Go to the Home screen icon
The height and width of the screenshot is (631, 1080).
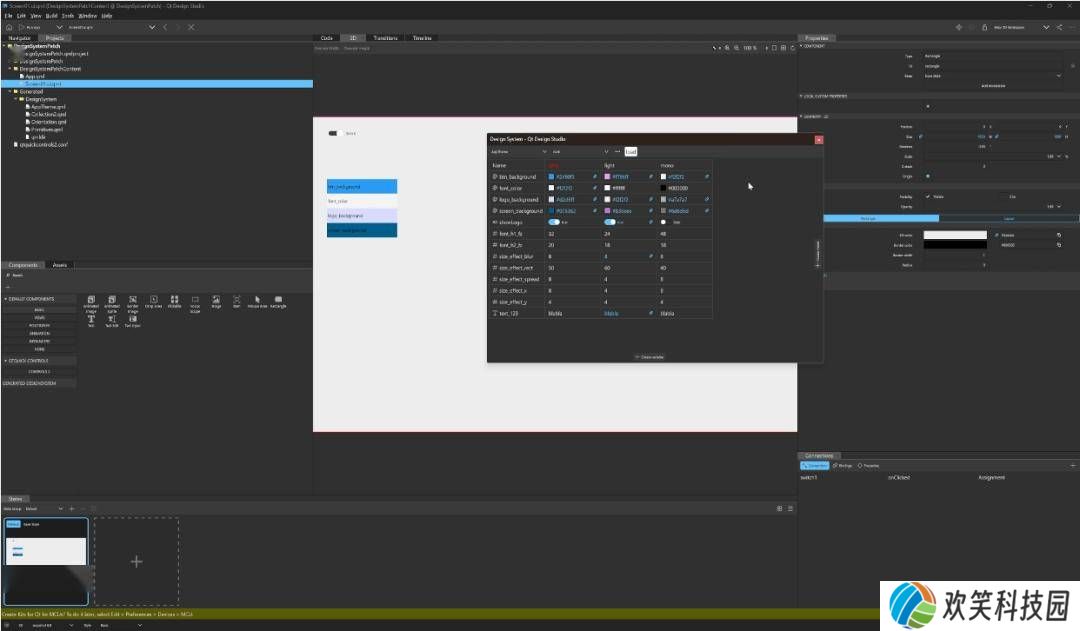(x=9, y=28)
